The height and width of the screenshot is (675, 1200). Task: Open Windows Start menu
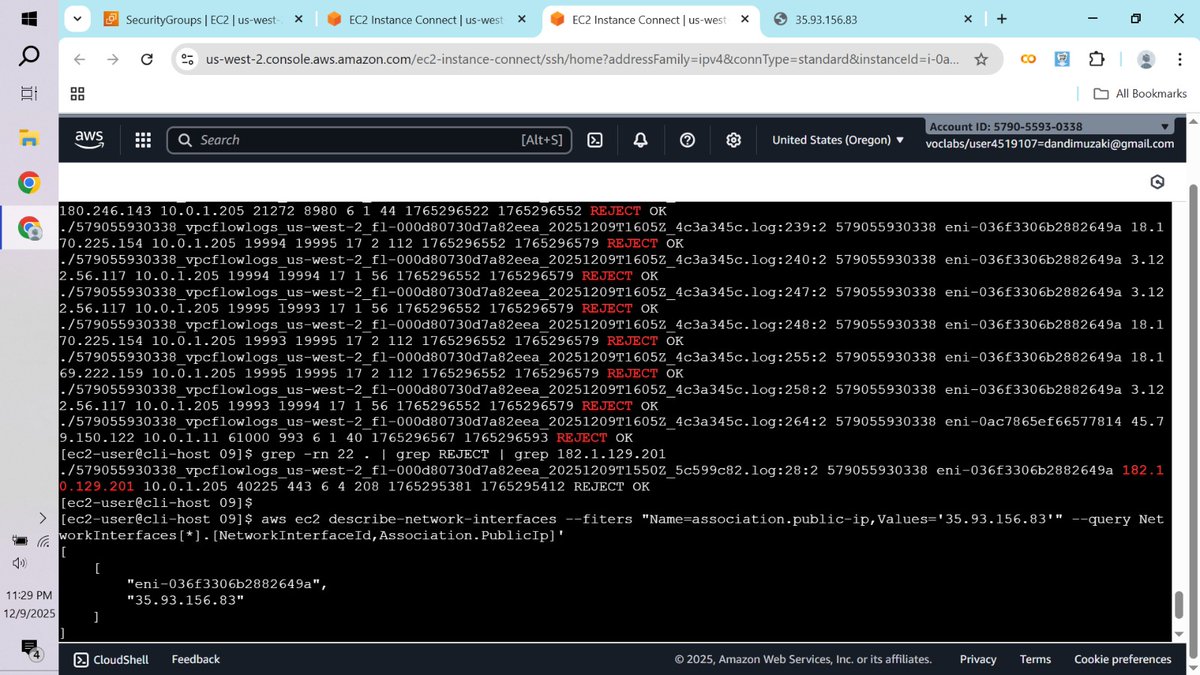(29, 19)
